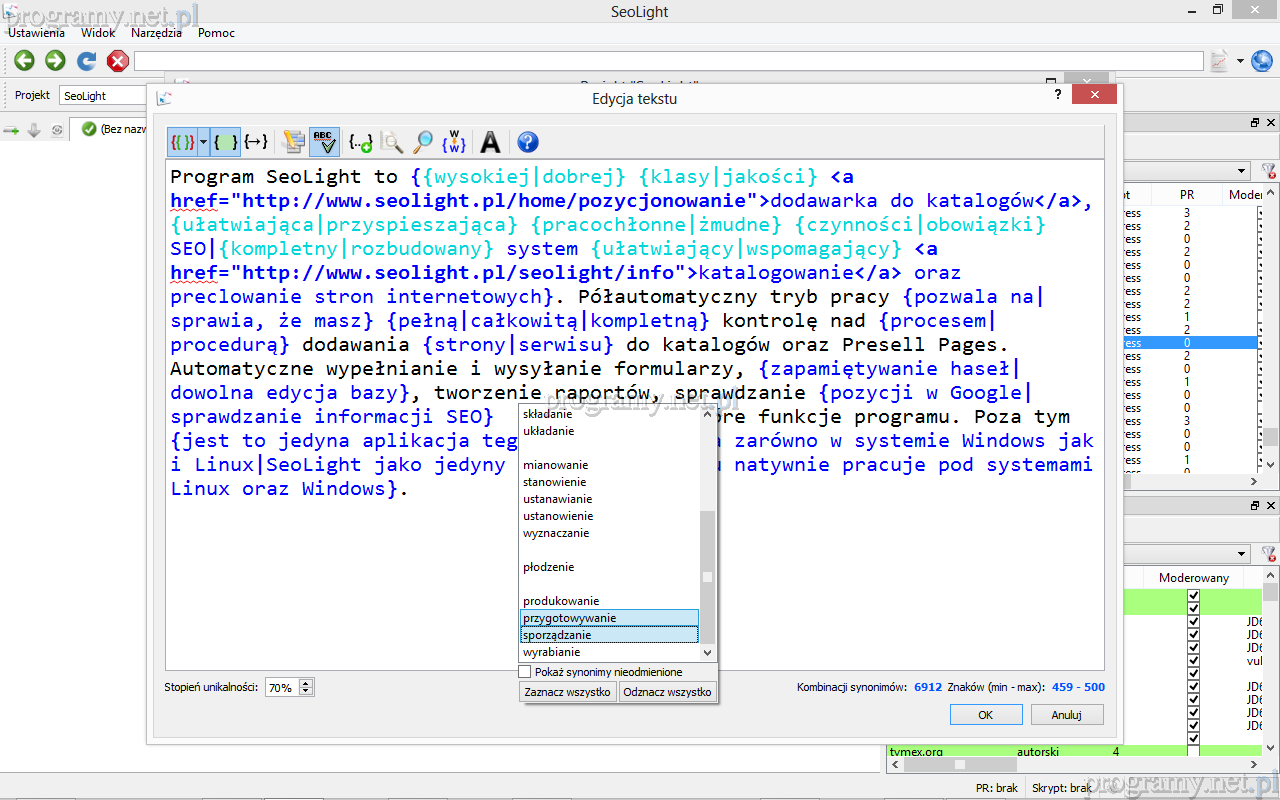1280x800 pixels.
Task: Click the green-filled braces toolbar icon
Action: (225, 142)
